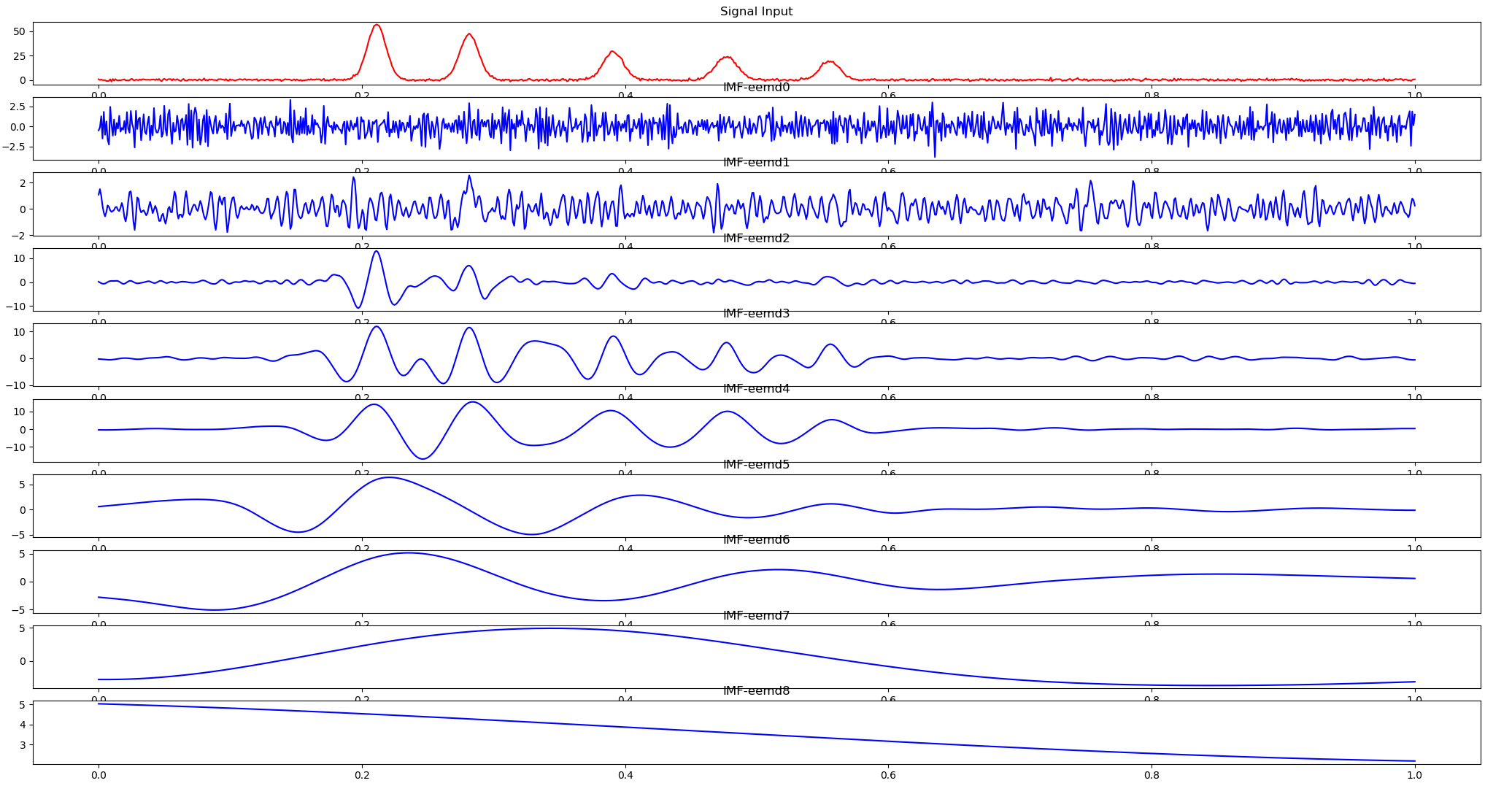This screenshot has width=1512, height=794.
Task: Click the IMF-eemd7 subplot title
Action: 756,616
